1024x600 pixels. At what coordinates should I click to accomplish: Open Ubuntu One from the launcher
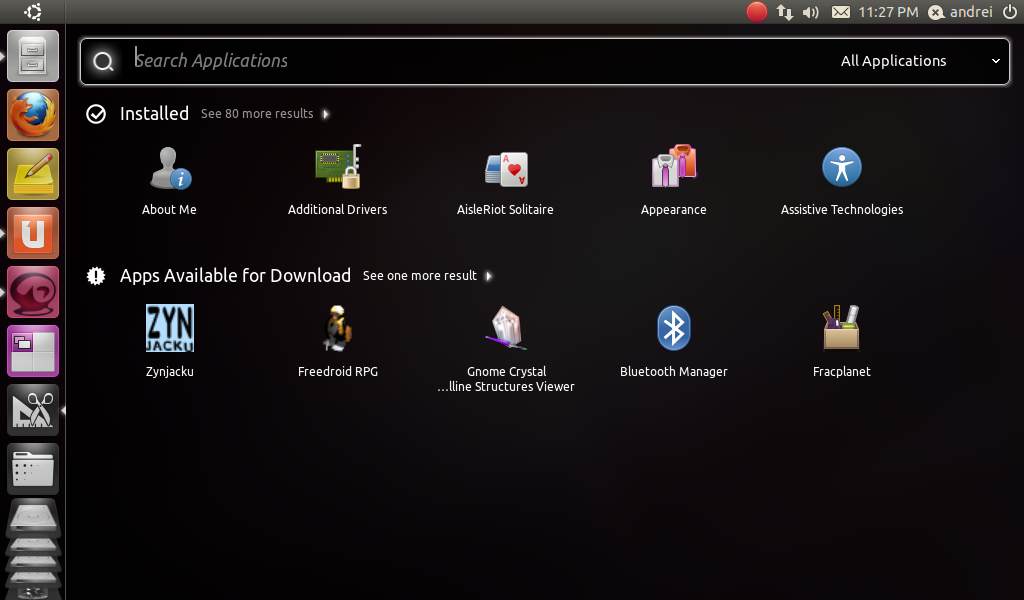tap(33, 233)
